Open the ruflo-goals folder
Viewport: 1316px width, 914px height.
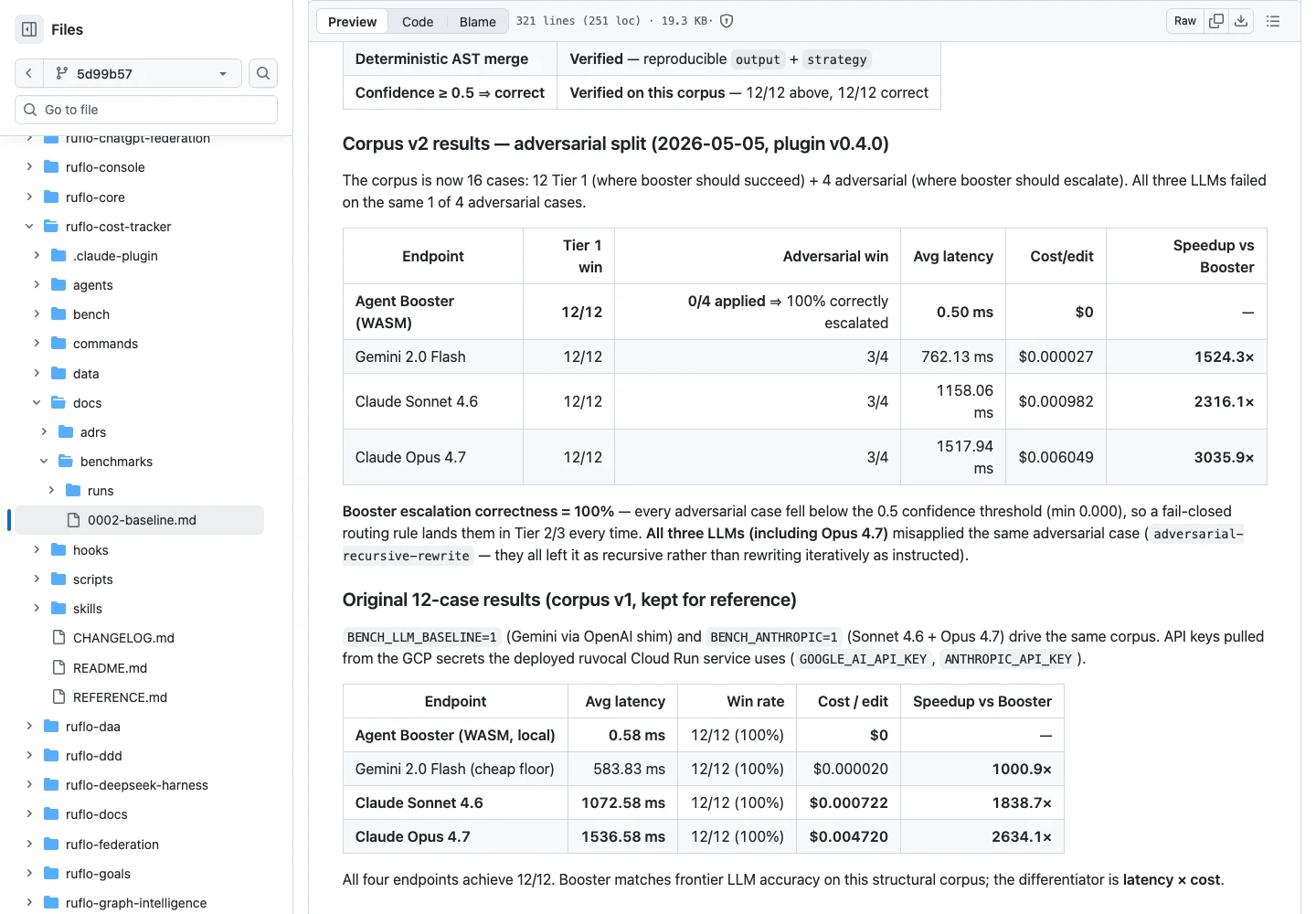click(98, 873)
